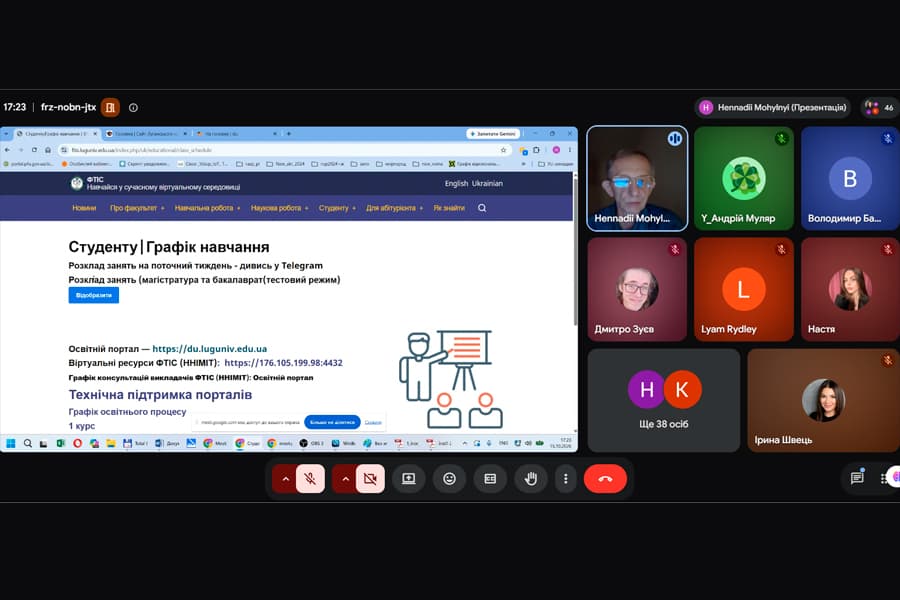Open the Графік освітнього процесу link

[x=127, y=412]
